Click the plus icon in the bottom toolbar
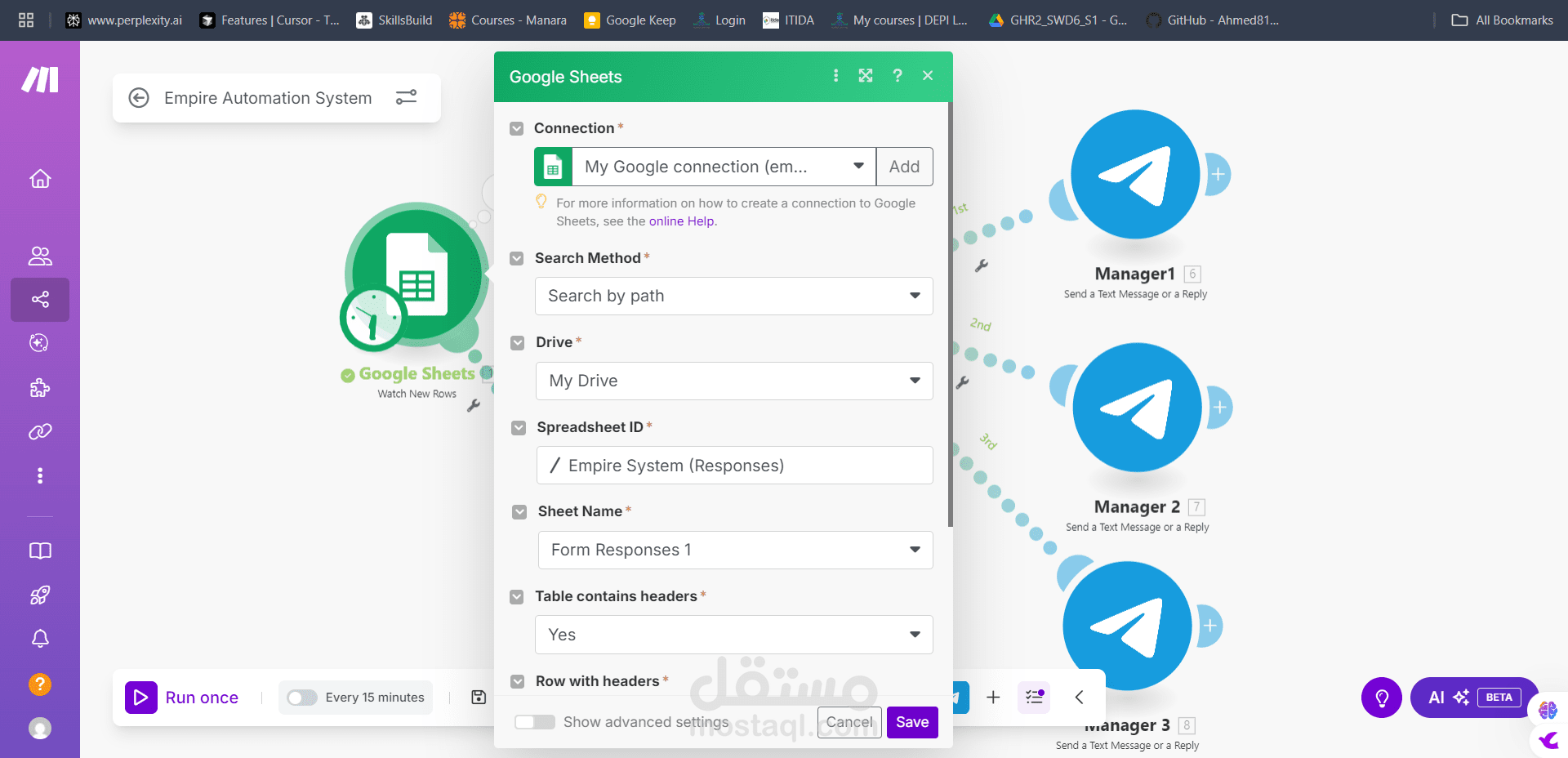The image size is (1568, 758). (993, 698)
